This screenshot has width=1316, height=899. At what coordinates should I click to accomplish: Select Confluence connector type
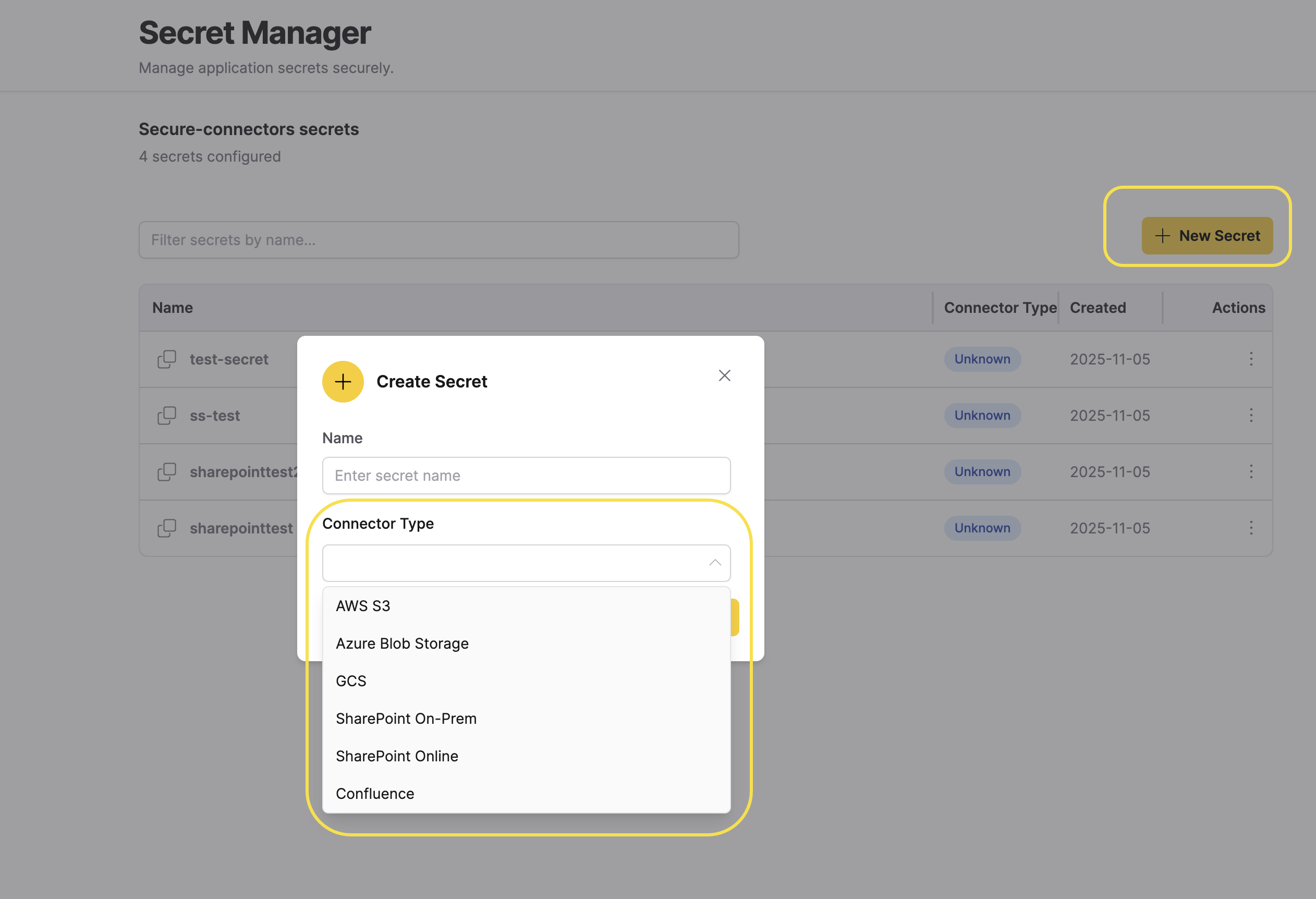pos(375,794)
